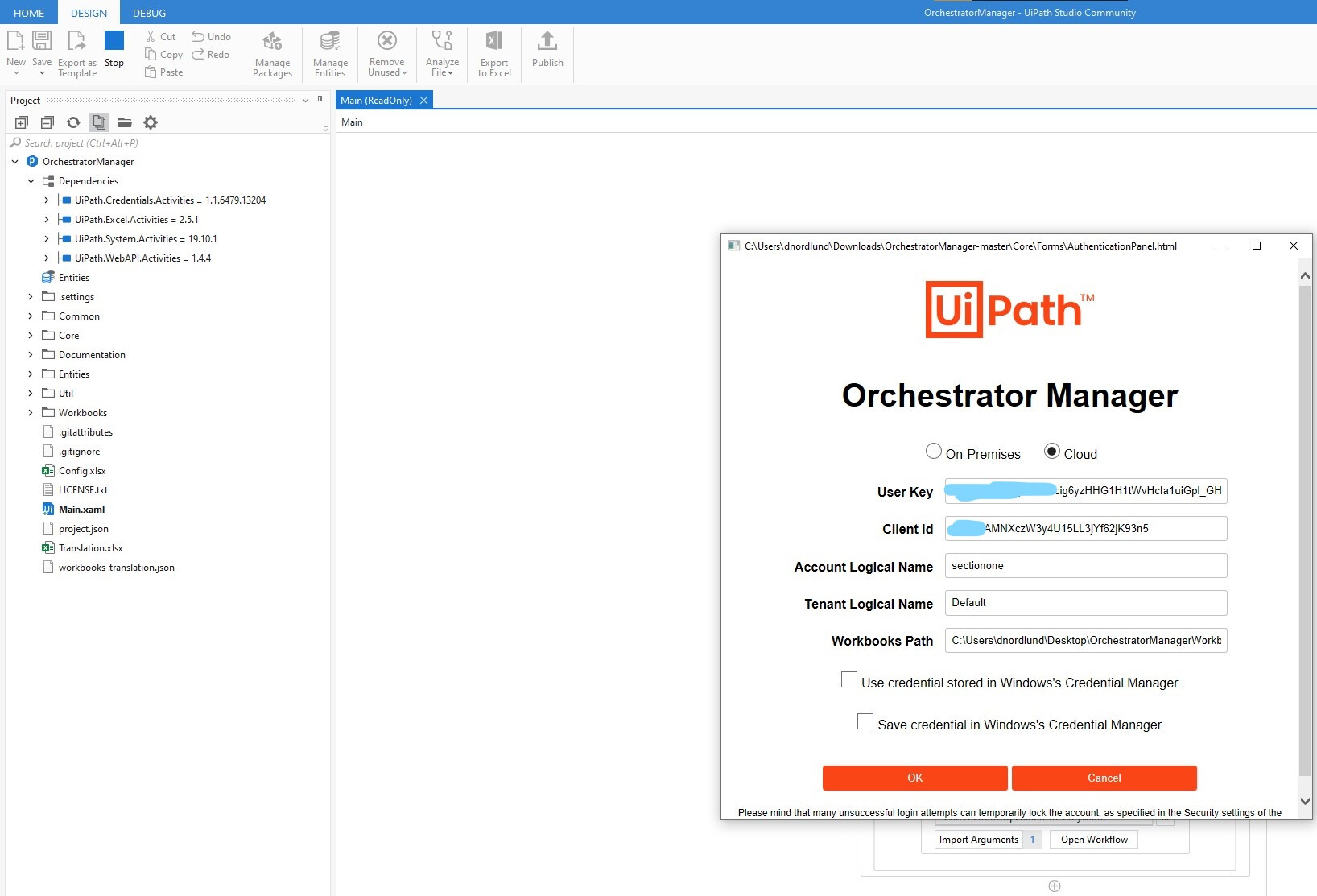Expand UiPath.WebAPI.Activities dependency
Screen dimensions: 1317x896
47,258
